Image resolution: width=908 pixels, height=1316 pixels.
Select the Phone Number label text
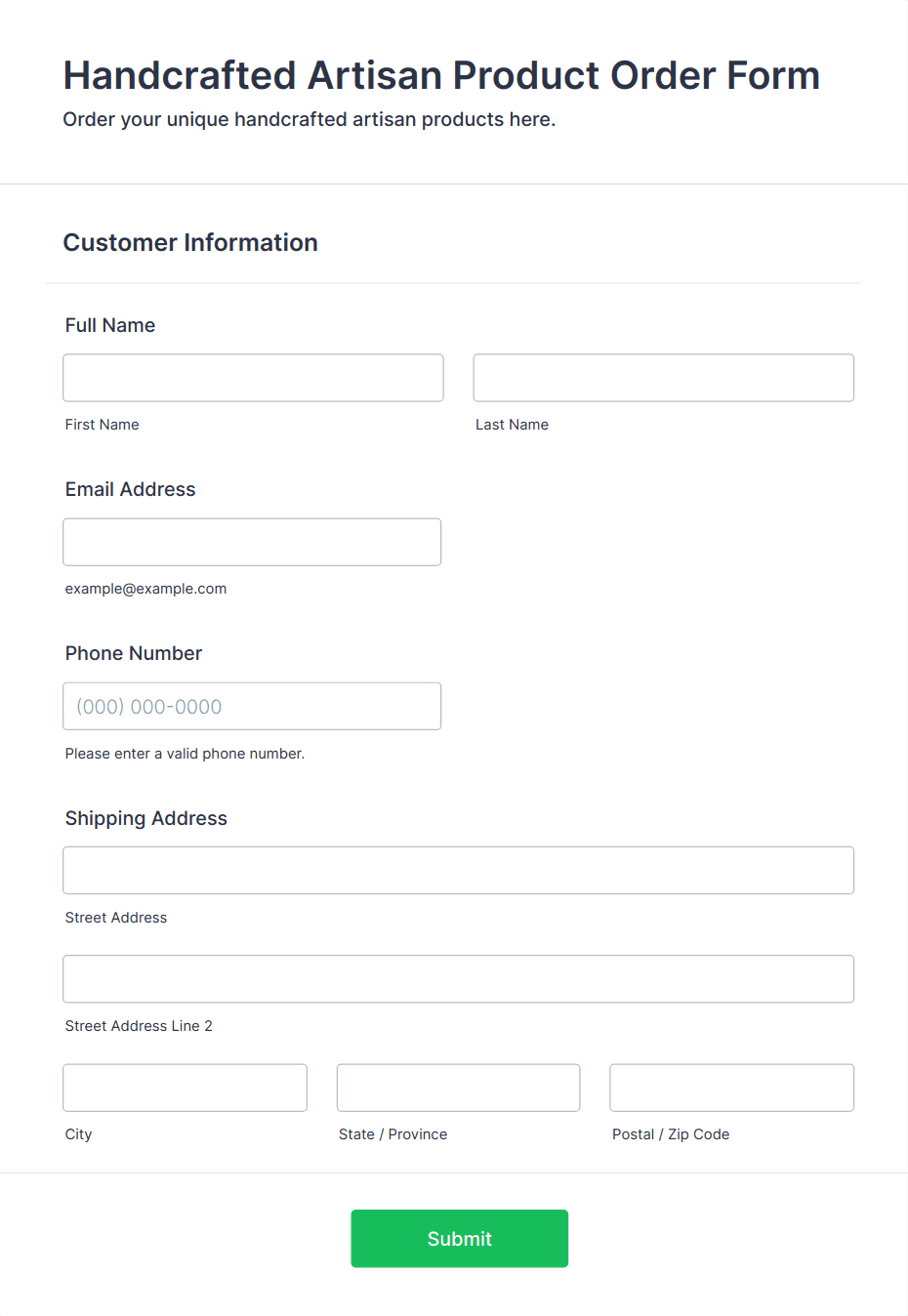(x=134, y=653)
